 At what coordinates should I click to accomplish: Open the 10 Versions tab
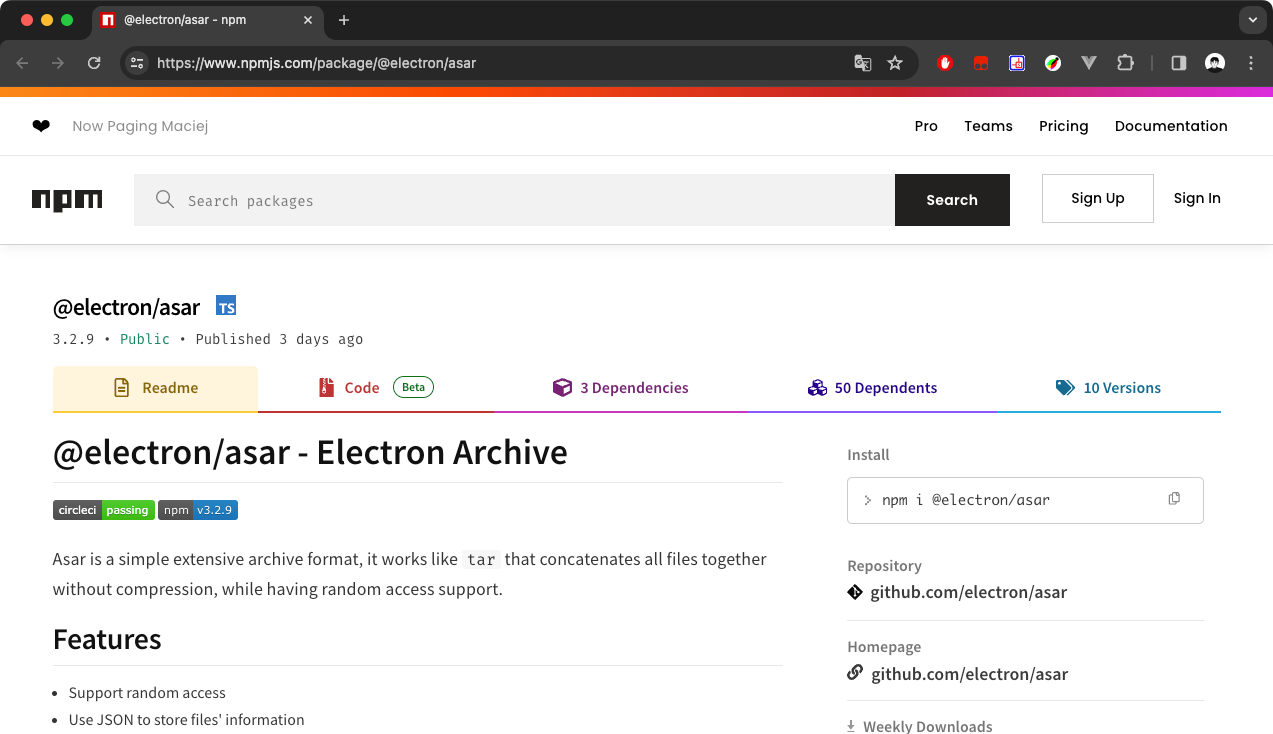coord(1109,388)
